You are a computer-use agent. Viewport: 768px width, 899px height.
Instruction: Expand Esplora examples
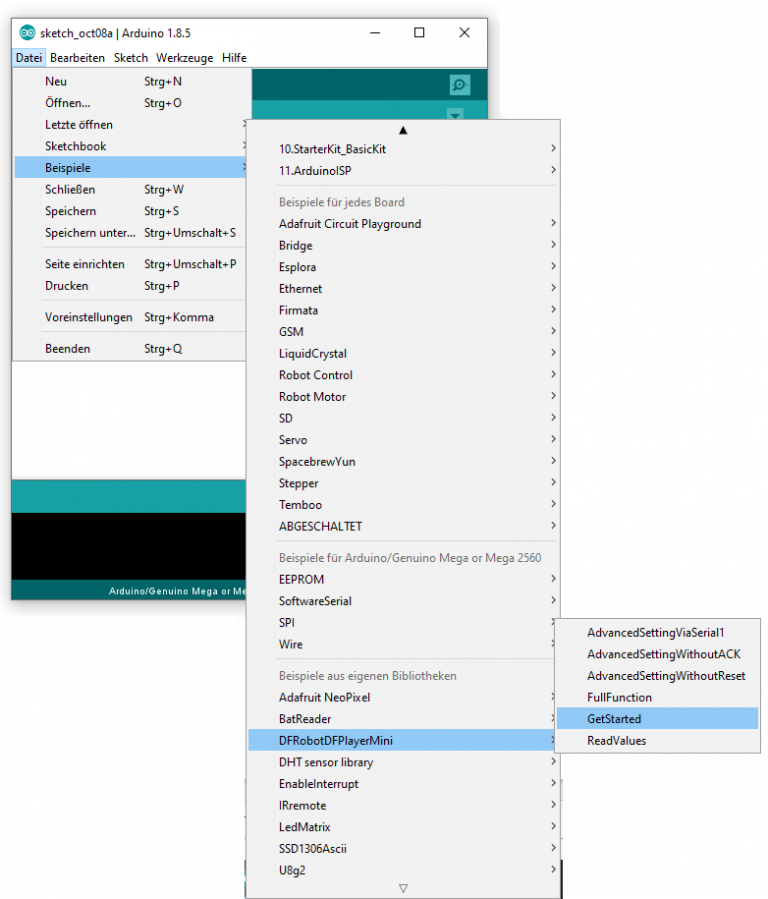click(404, 267)
